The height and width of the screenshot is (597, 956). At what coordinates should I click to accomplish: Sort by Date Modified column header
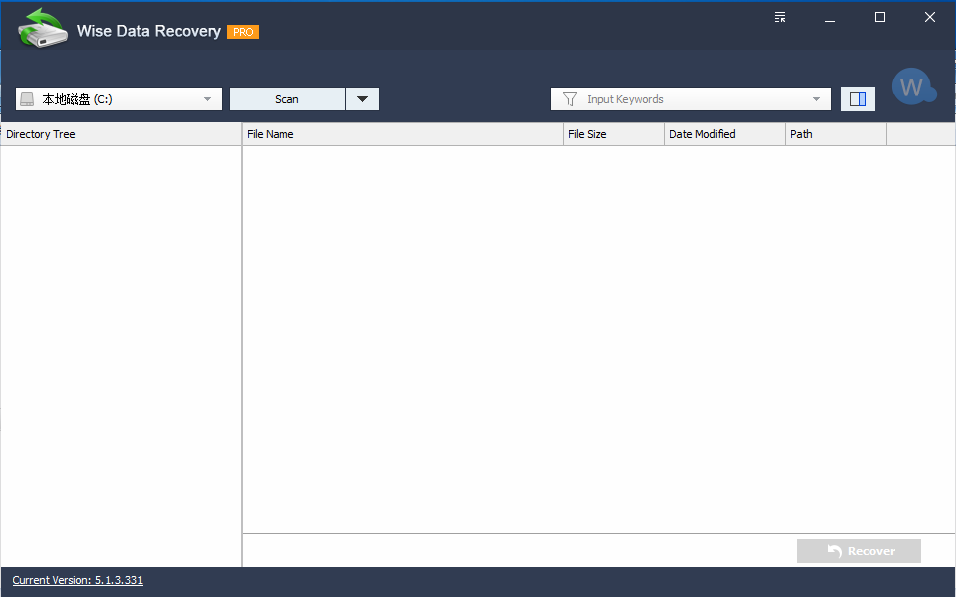coord(725,134)
